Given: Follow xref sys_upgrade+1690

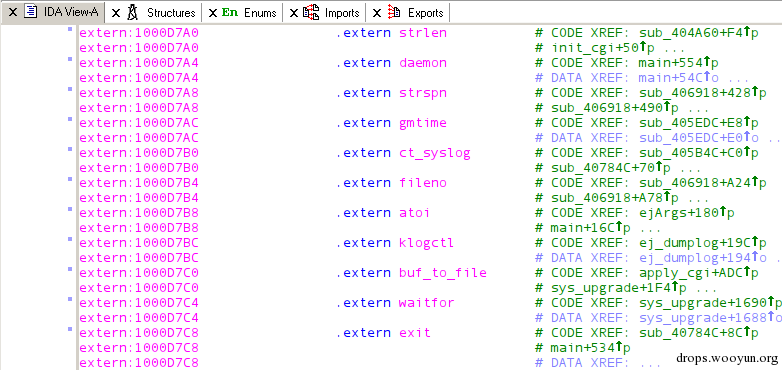Looking at the screenshot, I should tap(703, 303).
